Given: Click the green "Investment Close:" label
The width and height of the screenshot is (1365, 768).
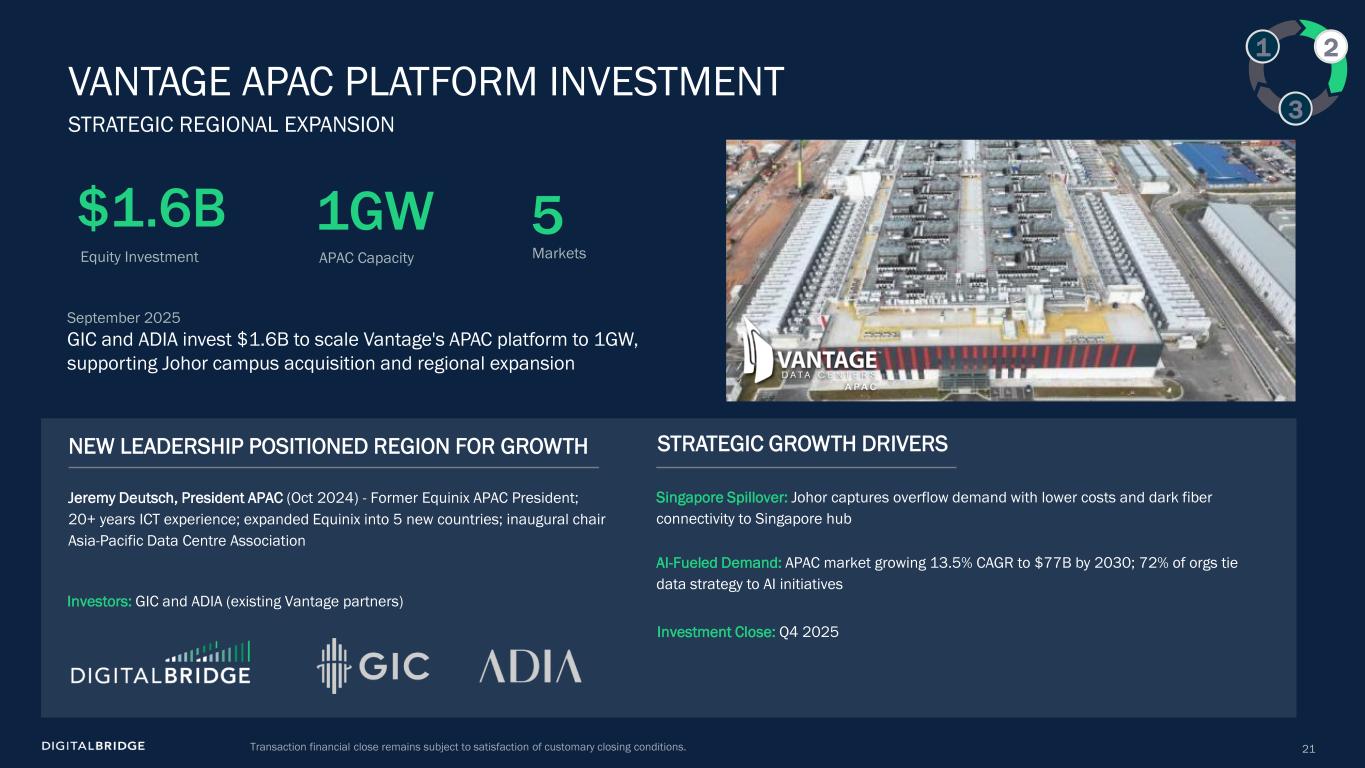Looking at the screenshot, I should click(x=716, y=632).
